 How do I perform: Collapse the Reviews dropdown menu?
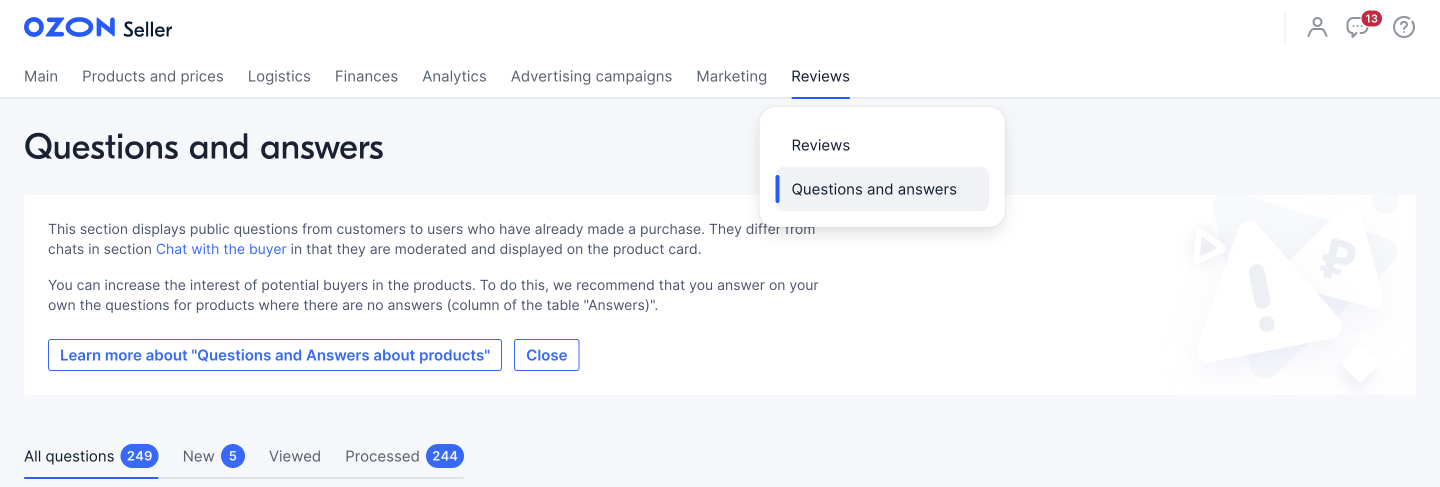(820, 76)
